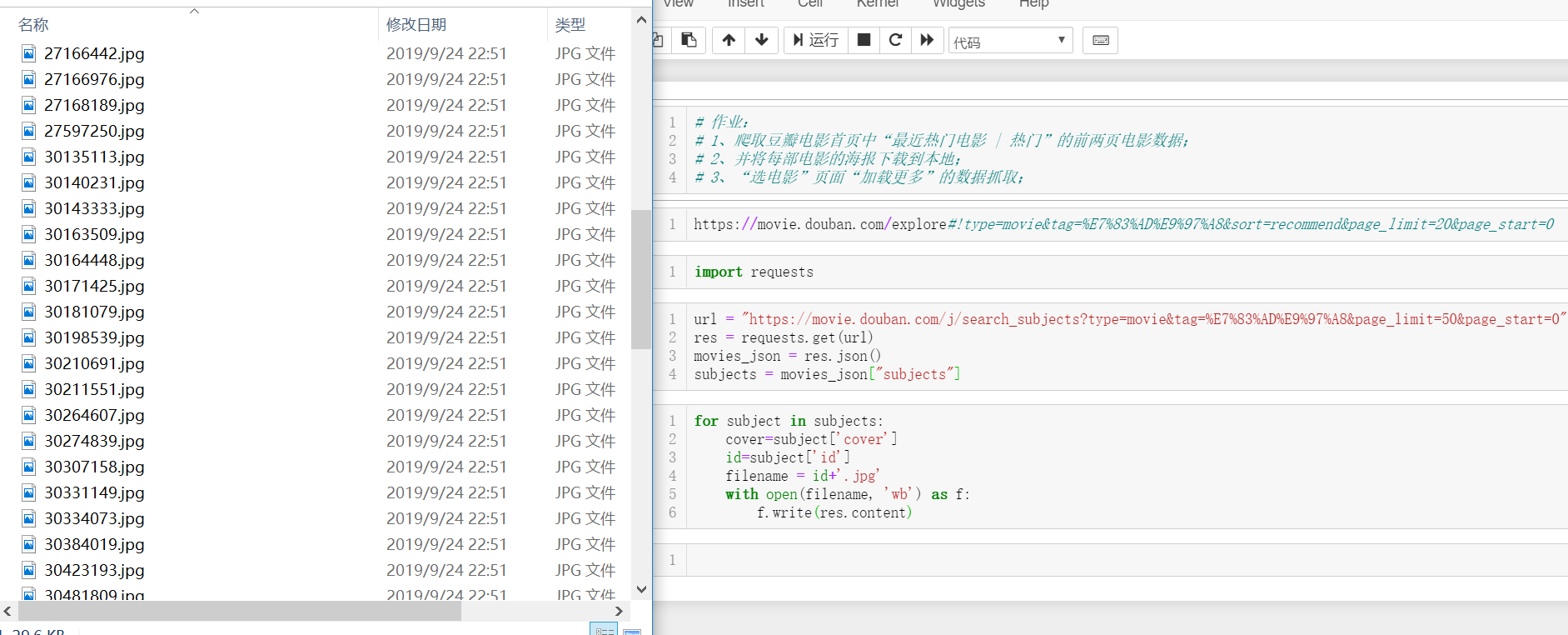Viewport: 1568px width, 635px height.
Task: Open the 代码 cell type dropdown
Action: coord(1009,41)
